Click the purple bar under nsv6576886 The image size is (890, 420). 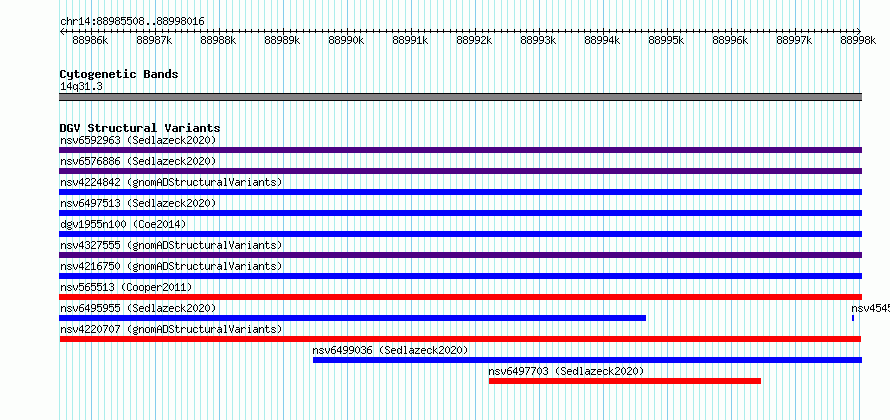point(460,171)
